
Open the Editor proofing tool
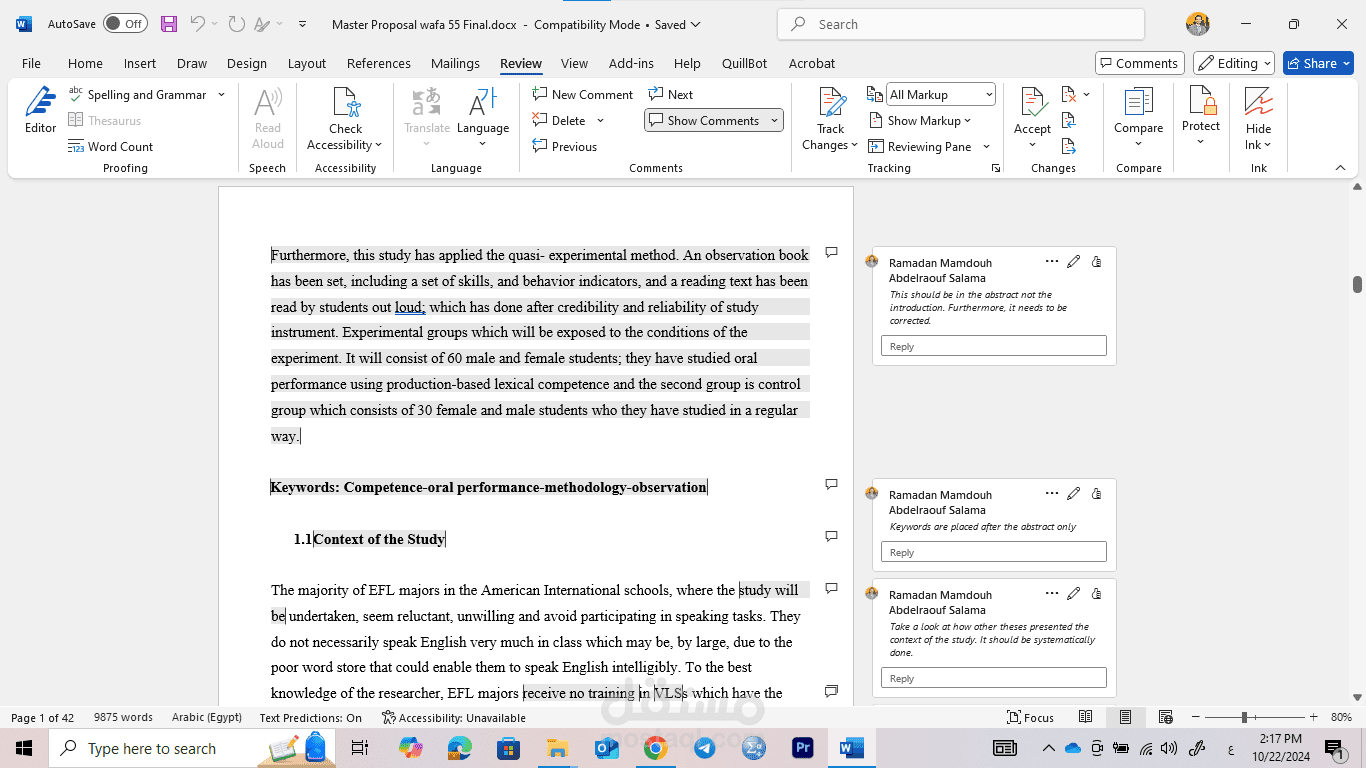coord(40,110)
